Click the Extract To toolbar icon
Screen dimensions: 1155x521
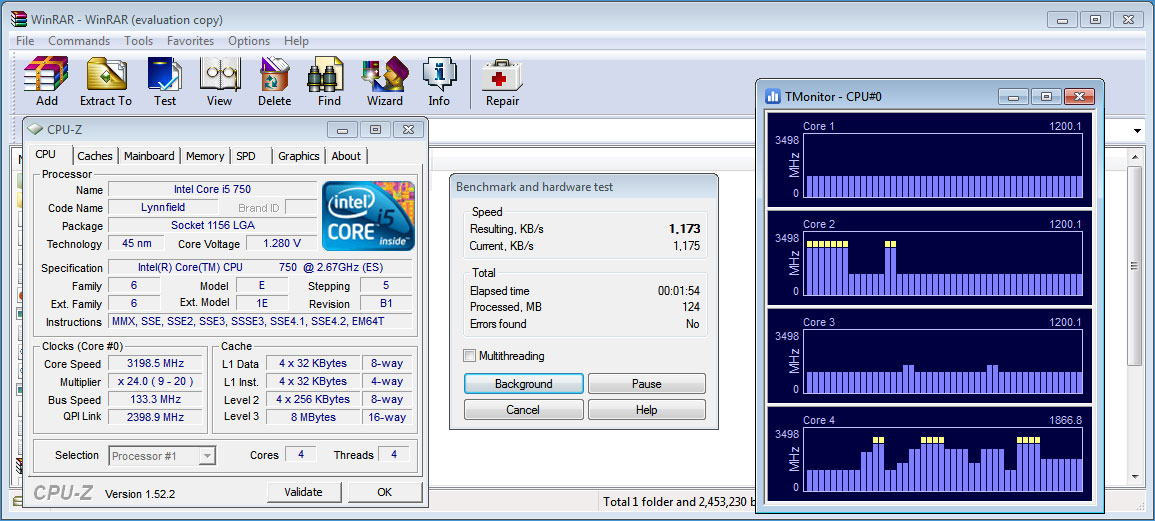click(x=106, y=74)
